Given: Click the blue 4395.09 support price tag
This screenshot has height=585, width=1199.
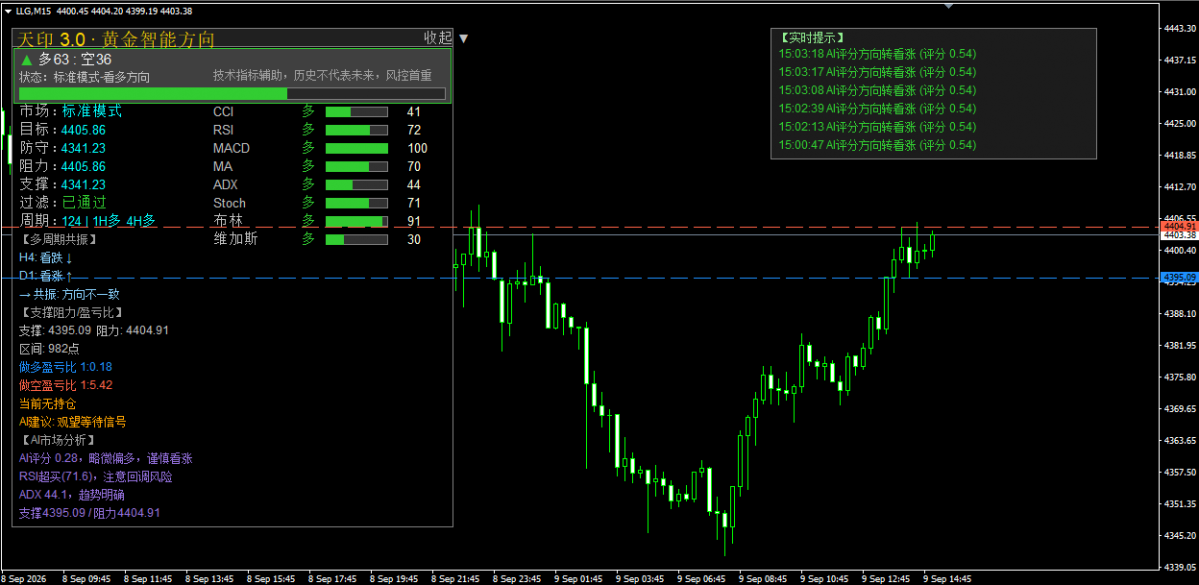Looking at the screenshot, I should click(1178, 278).
